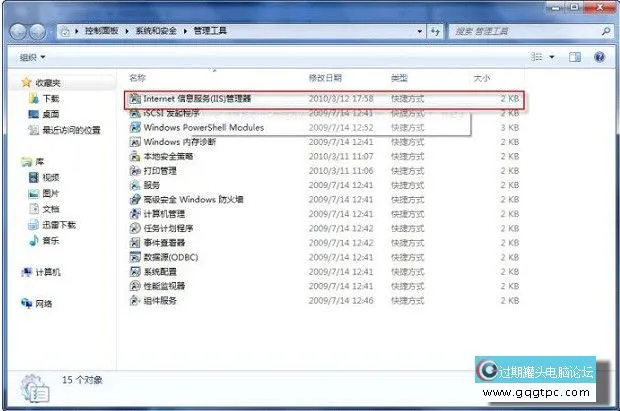Open the view options dropdown arrow
The height and width of the screenshot is (411, 620).
pyautogui.click(x=552, y=57)
